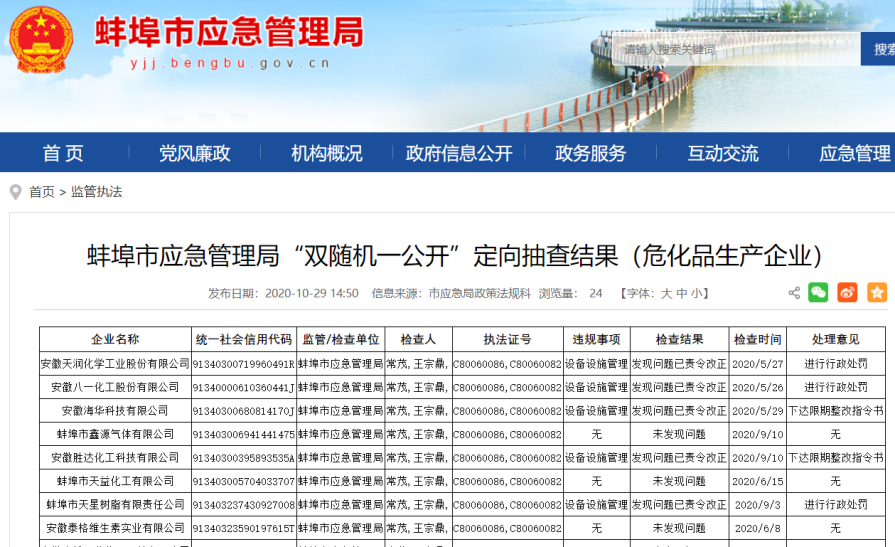The width and height of the screenshot is (895, 547).
Task: Select the 安徽泰格维生素实业有限公司 cell
Action: click(115, 528)
